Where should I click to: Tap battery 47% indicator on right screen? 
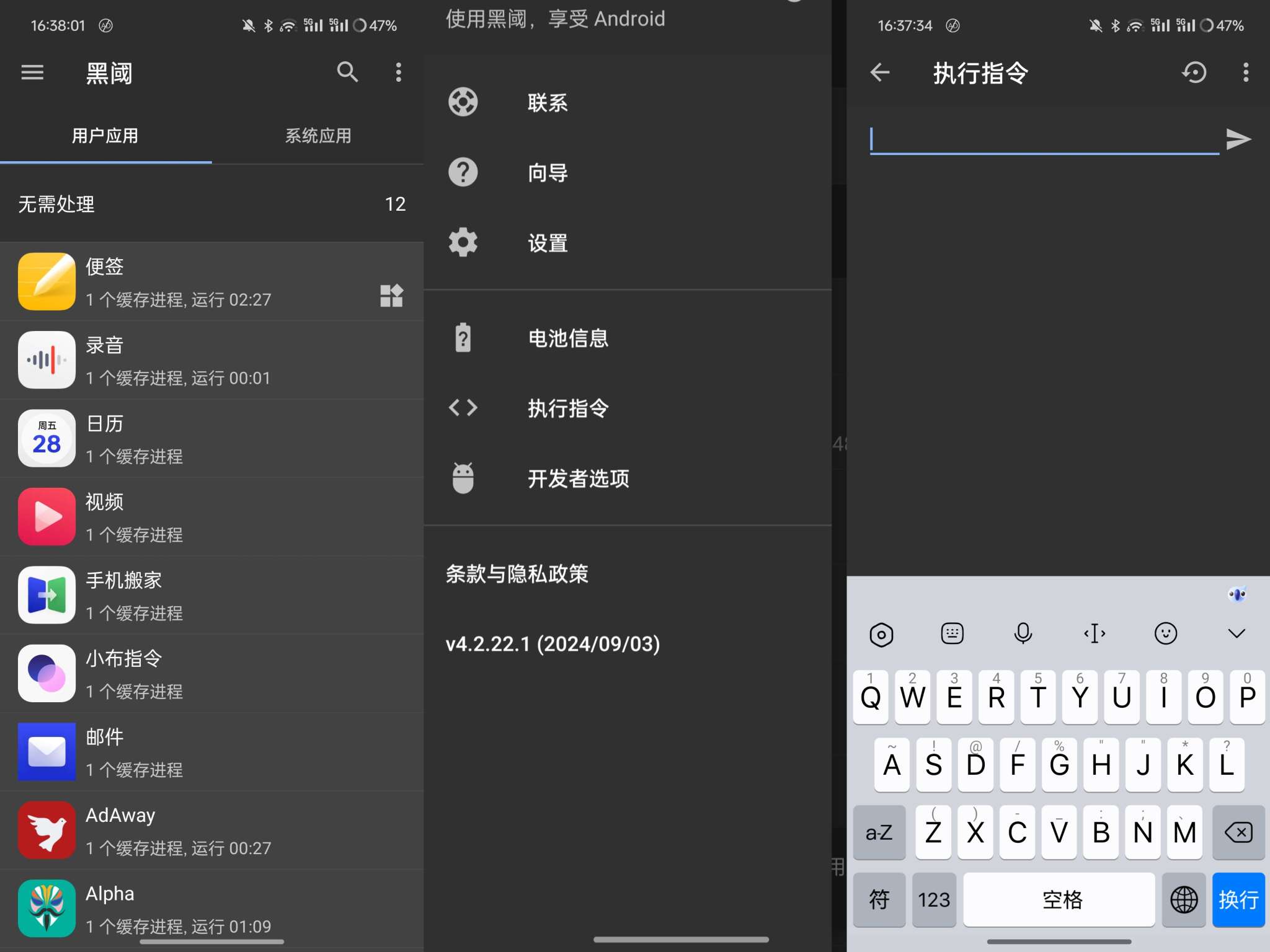[1222, 25]
